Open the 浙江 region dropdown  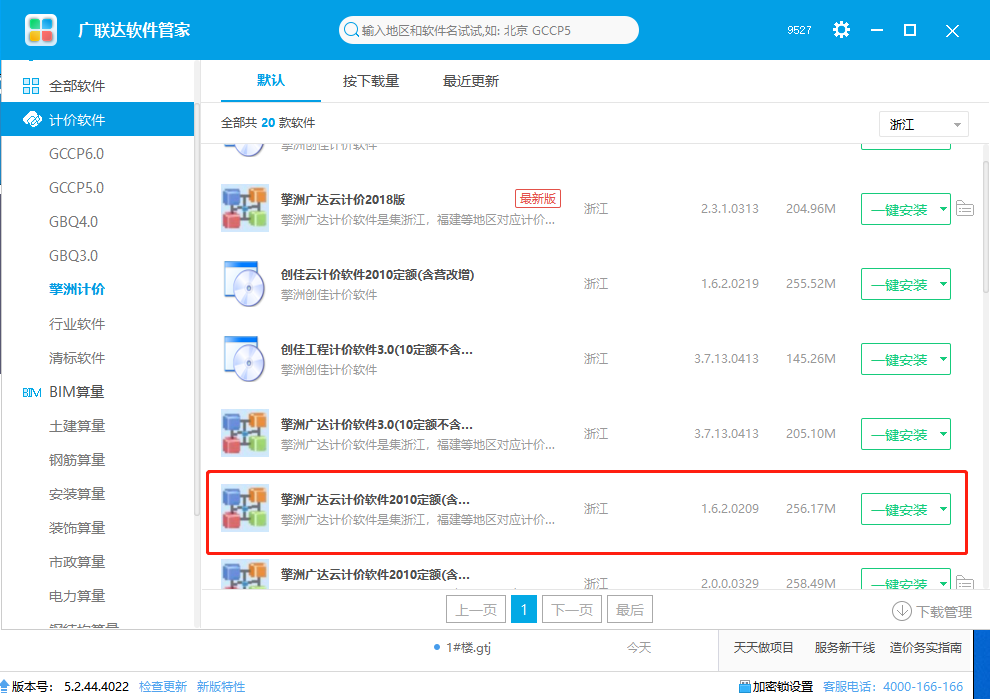[924, 124]
